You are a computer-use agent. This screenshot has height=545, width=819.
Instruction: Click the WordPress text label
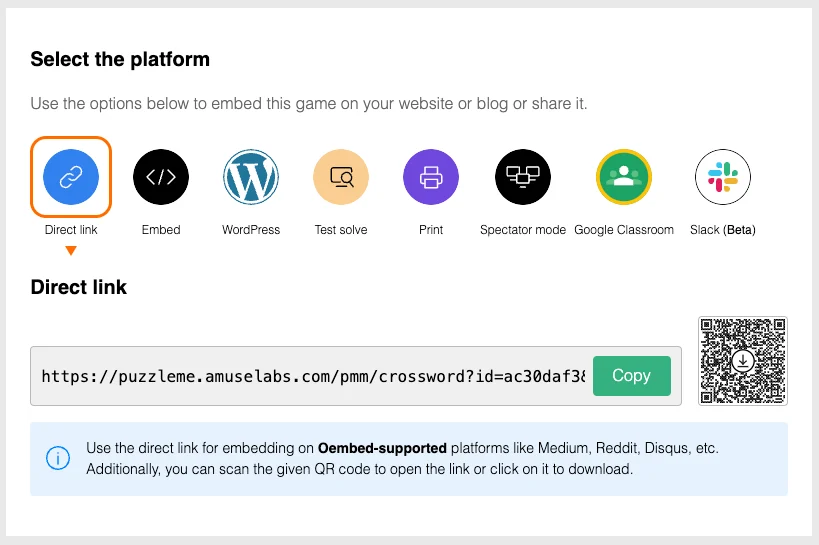pos(251,230)
